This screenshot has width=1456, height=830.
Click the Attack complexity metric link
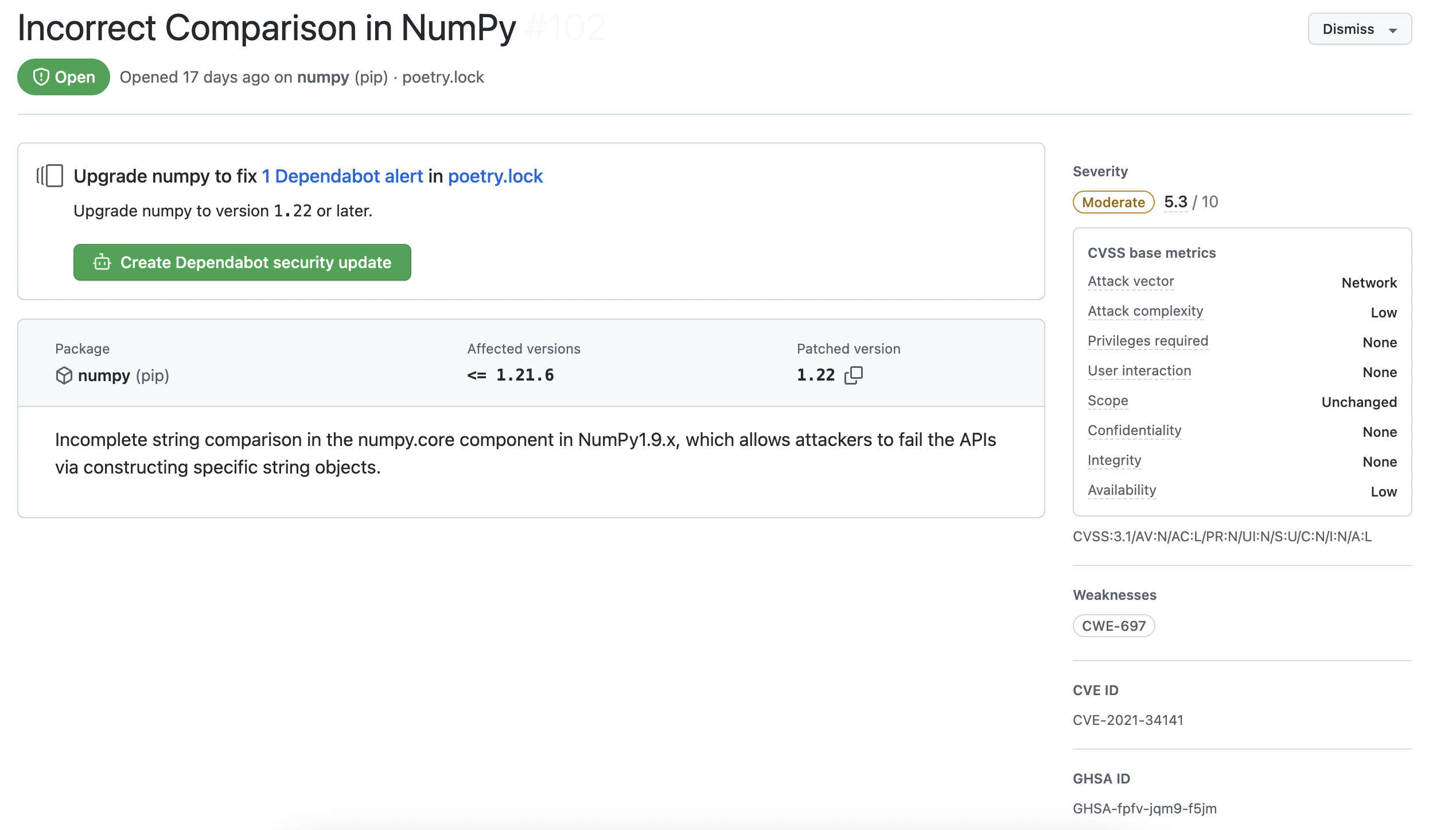[x=1145, y=311]
